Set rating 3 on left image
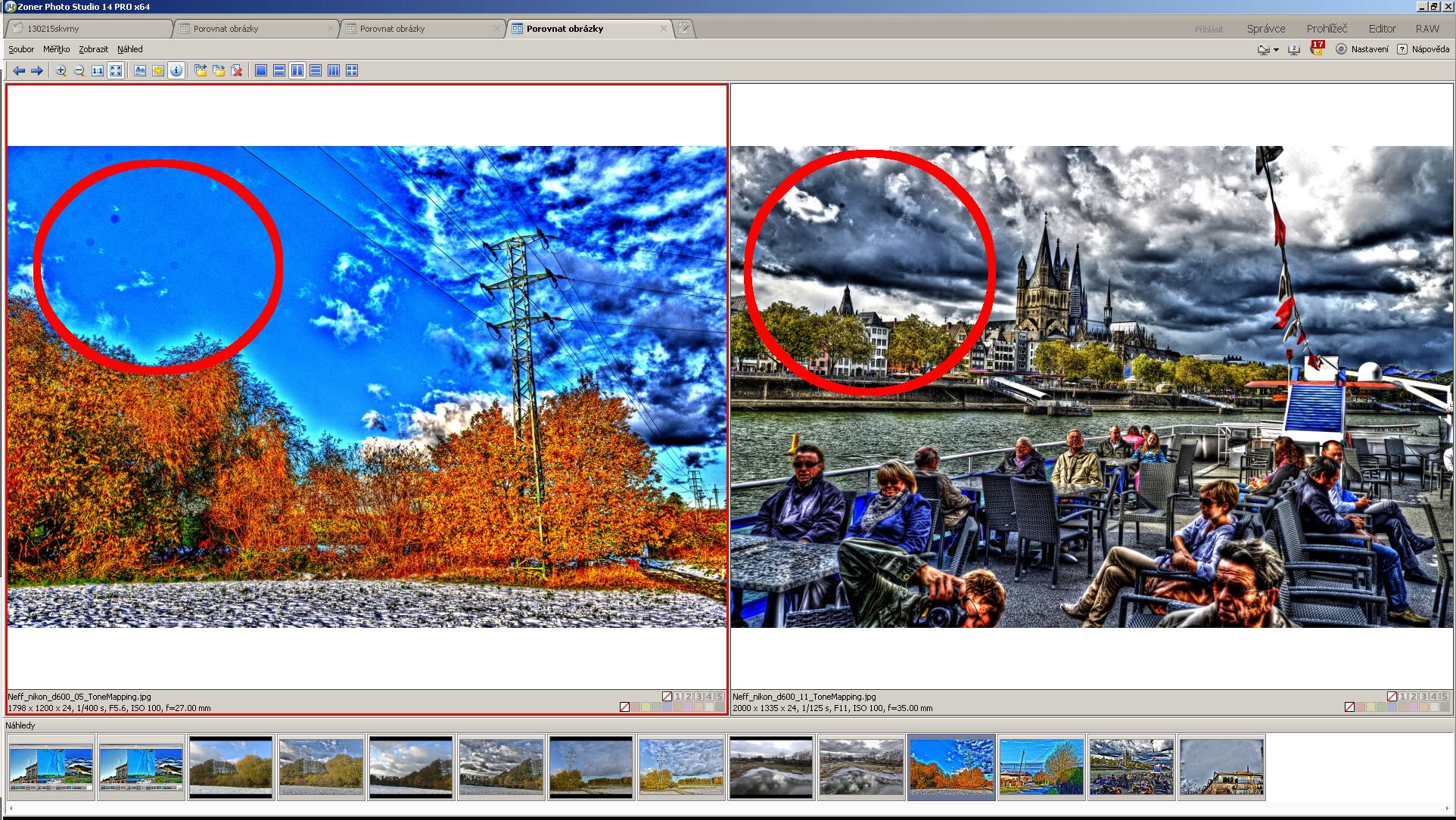Image resolution: width=1456 pixels, height=820 pixels. tap(698, 696)
